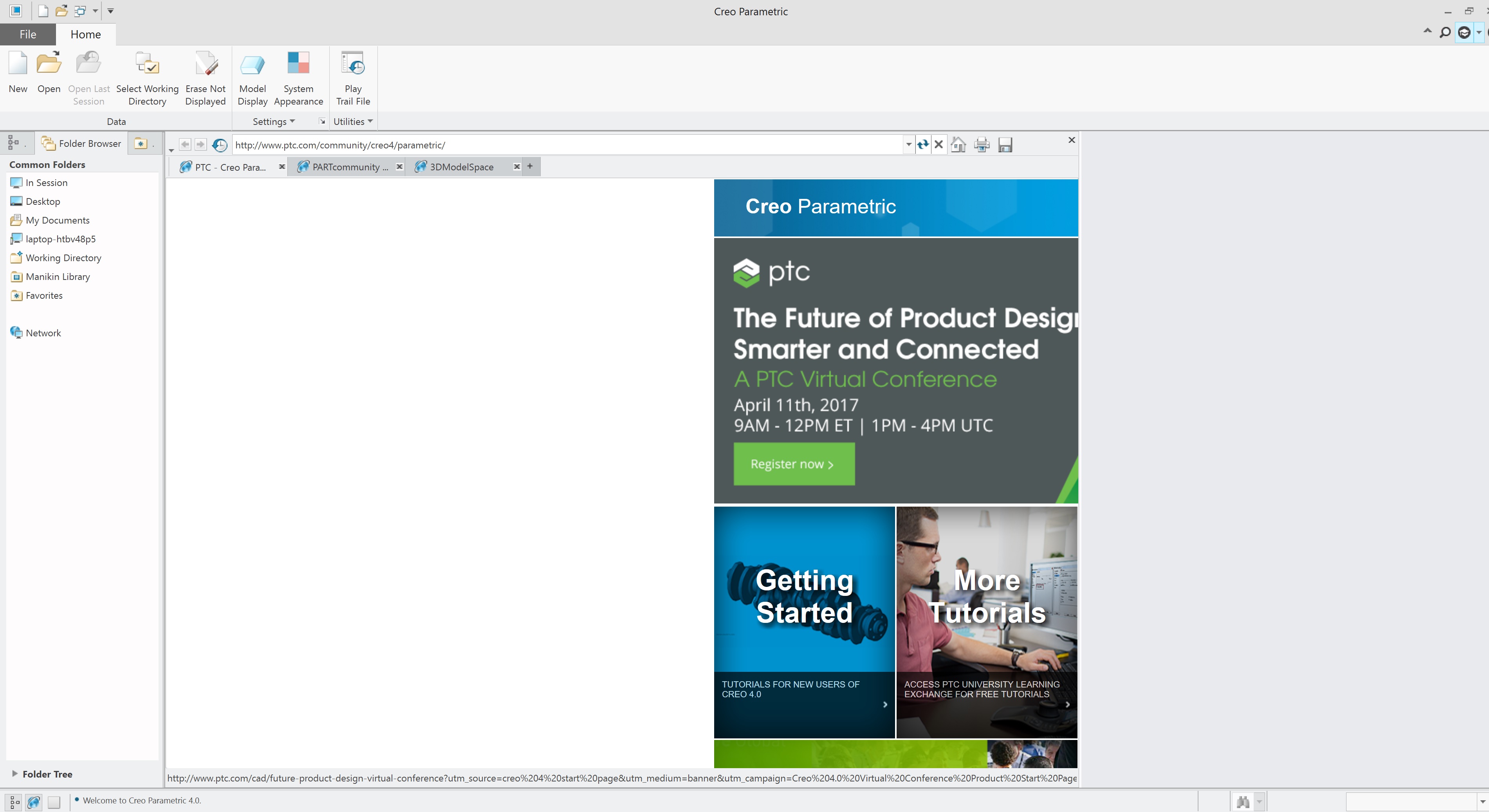Open the Utilities group dropdown
Image resolution: width=1489 pixels, height=812 pixels.
pyautogui.click(x=353, y=121)
